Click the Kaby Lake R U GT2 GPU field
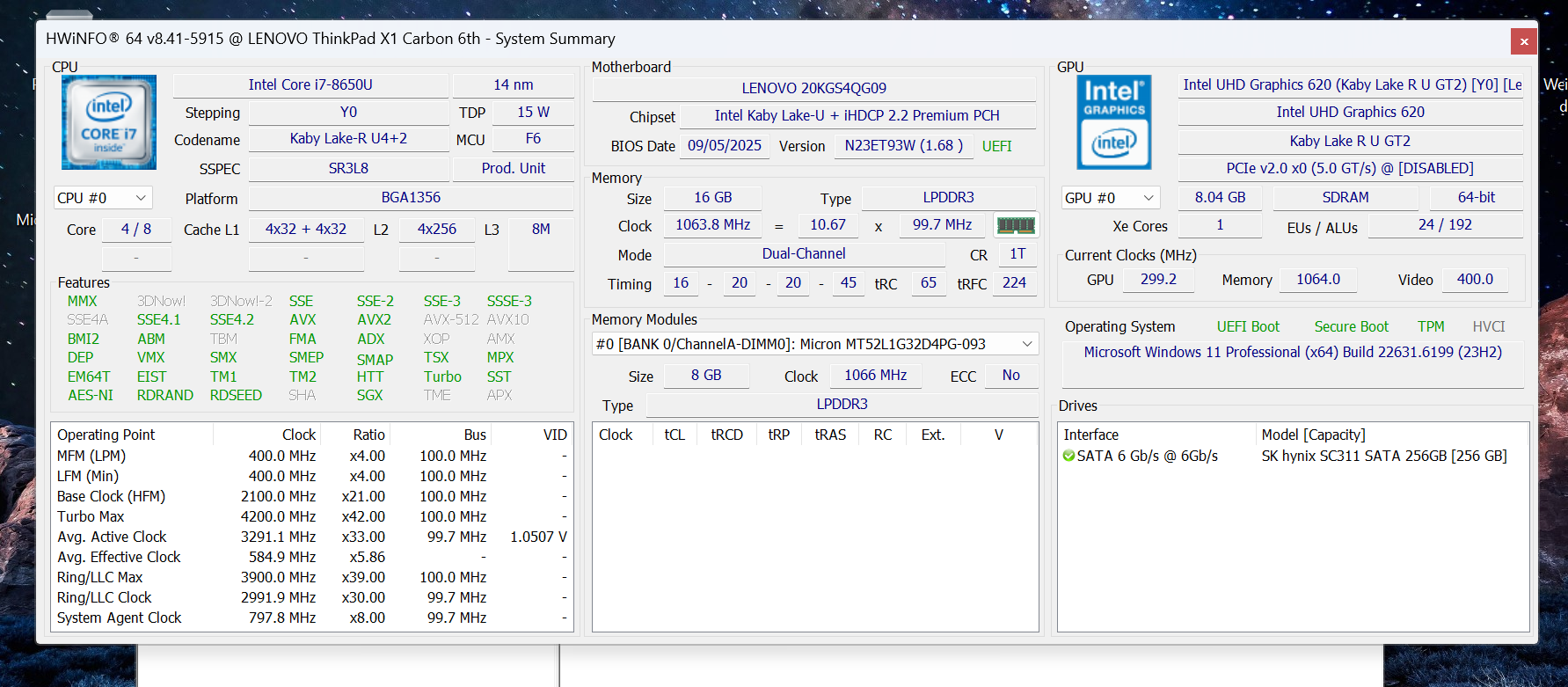The width and height of the screenshot is (1568, 687). 1350,141
